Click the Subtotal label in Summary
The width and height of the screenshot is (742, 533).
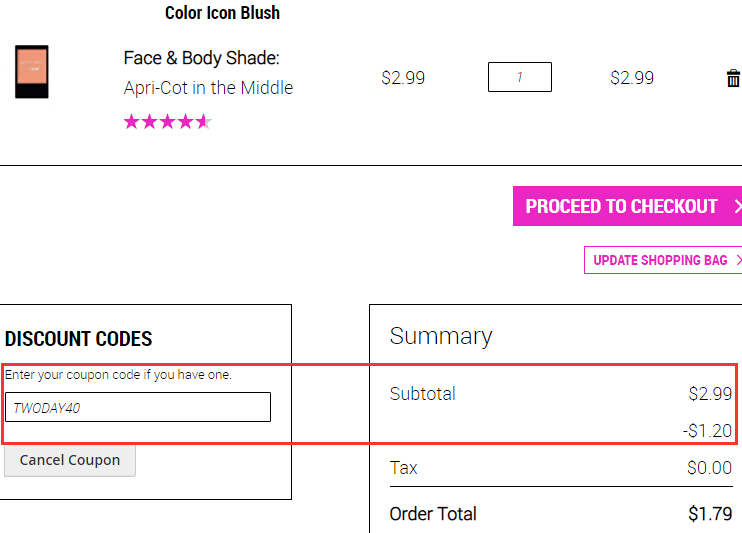click(x=423, y=394)
